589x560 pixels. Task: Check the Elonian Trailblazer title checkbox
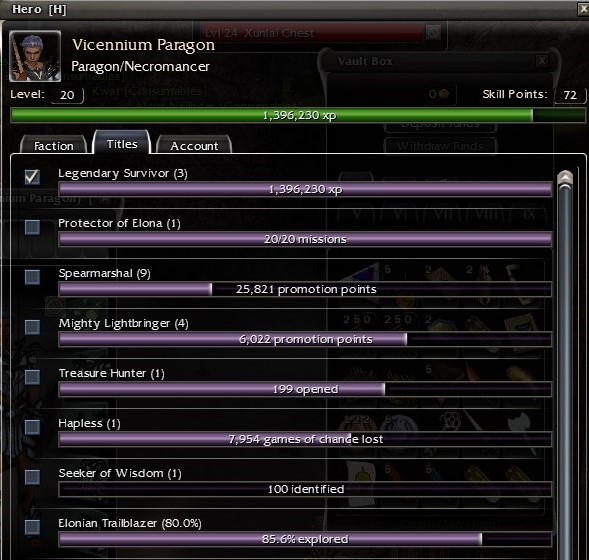pos(32,527)
